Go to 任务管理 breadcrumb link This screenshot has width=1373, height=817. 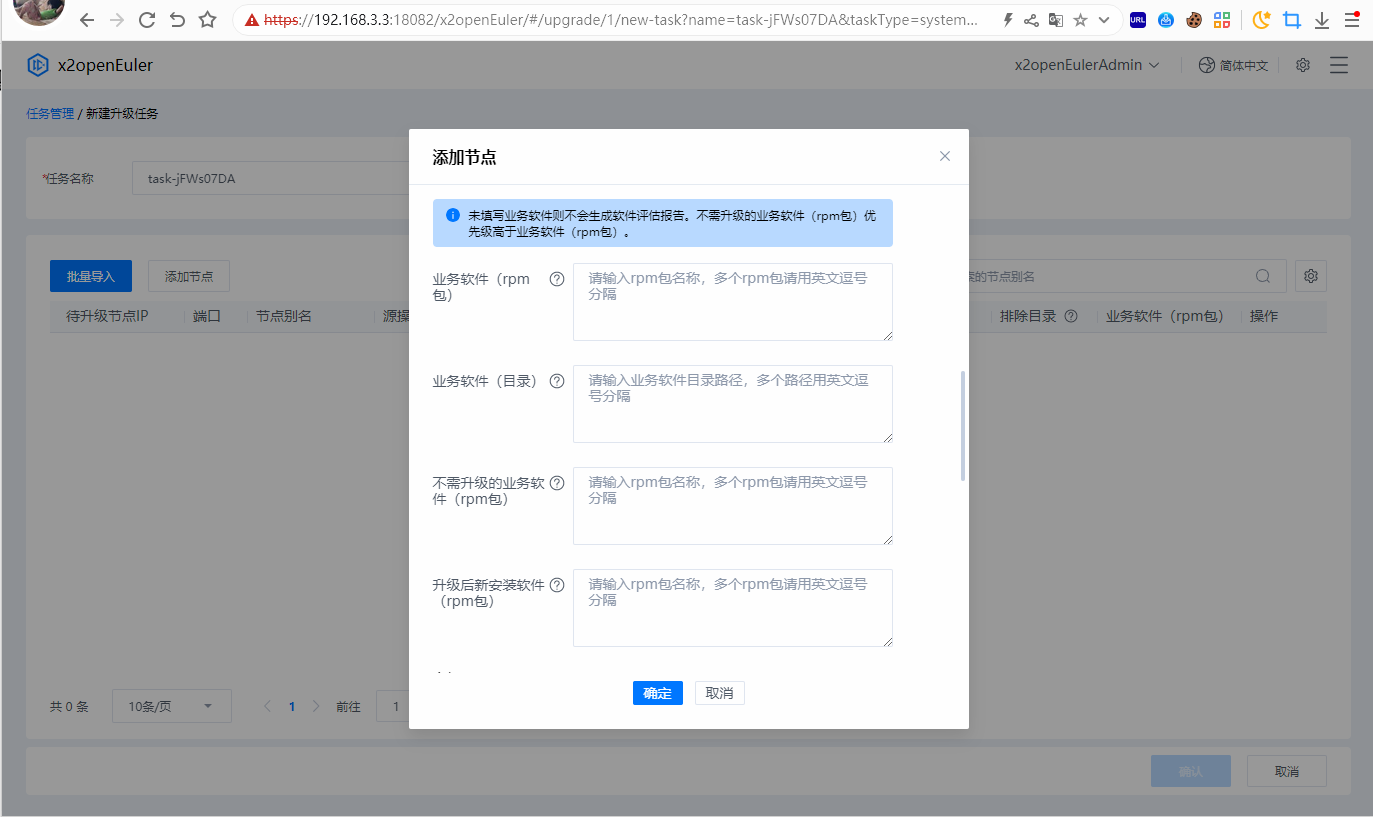click(x=50, y=114)
